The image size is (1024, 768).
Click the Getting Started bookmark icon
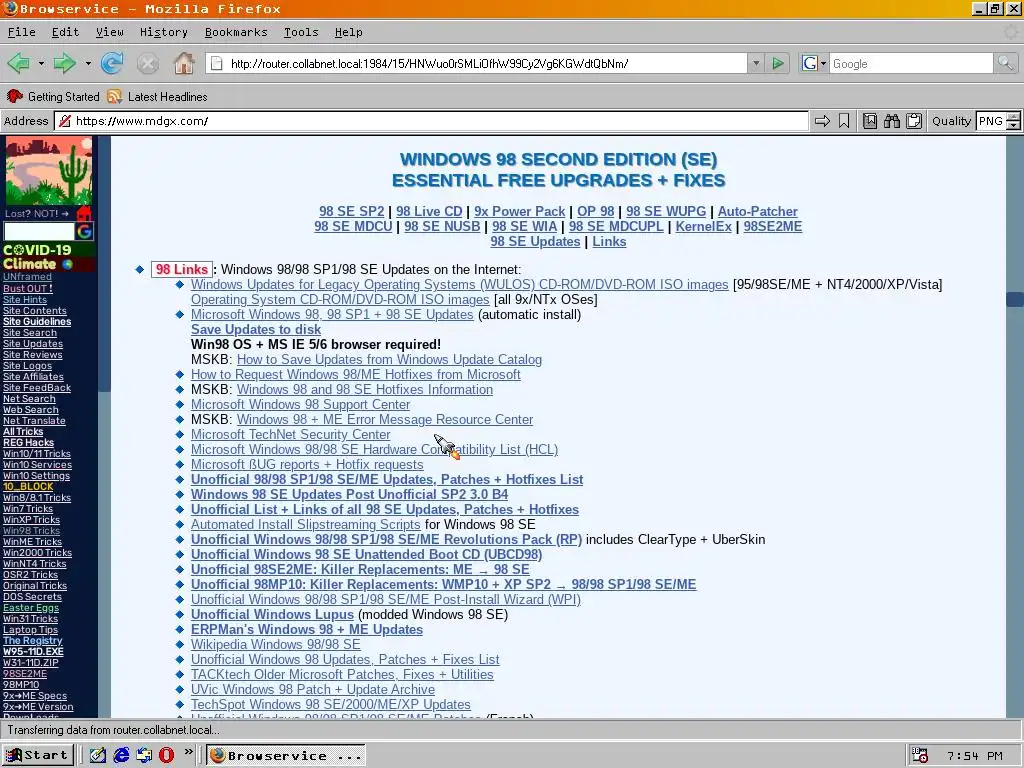tap(14, 97)
